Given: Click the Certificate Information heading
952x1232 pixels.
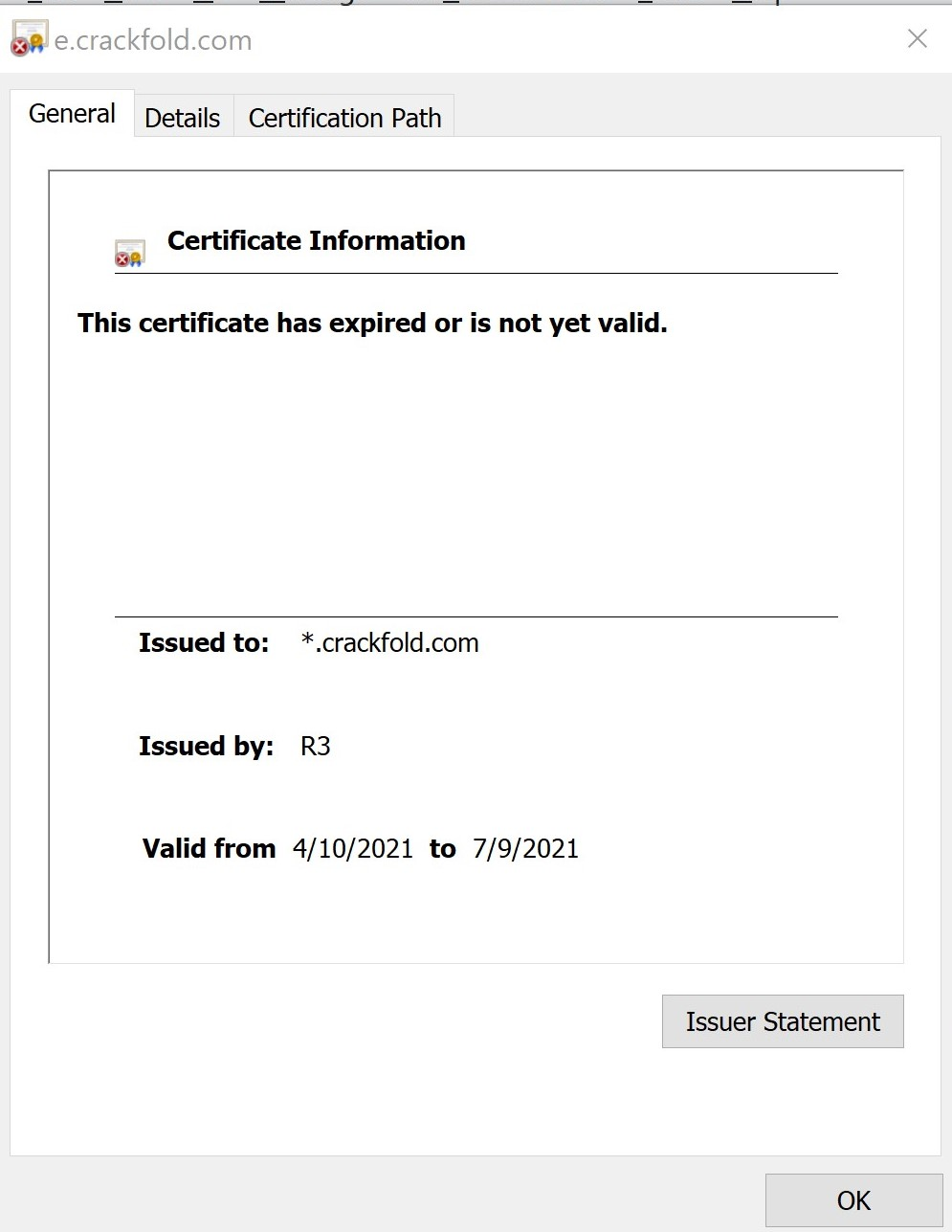Looking at the screenshot, I should (x=316, y=240).
